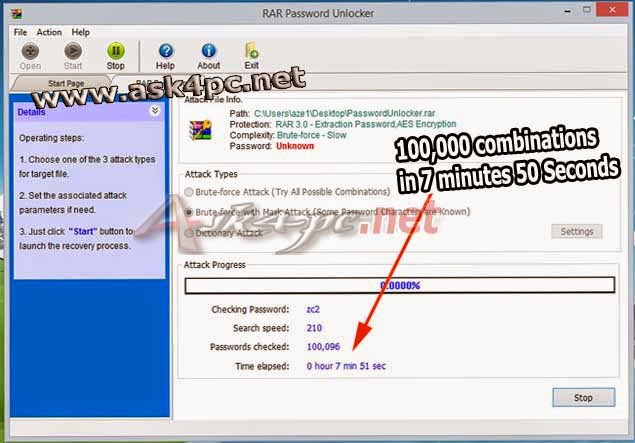This screenshot has height=443, width=635.
Task: Click the RAR 3.0 protection text
Action: [x=366, y=124]
